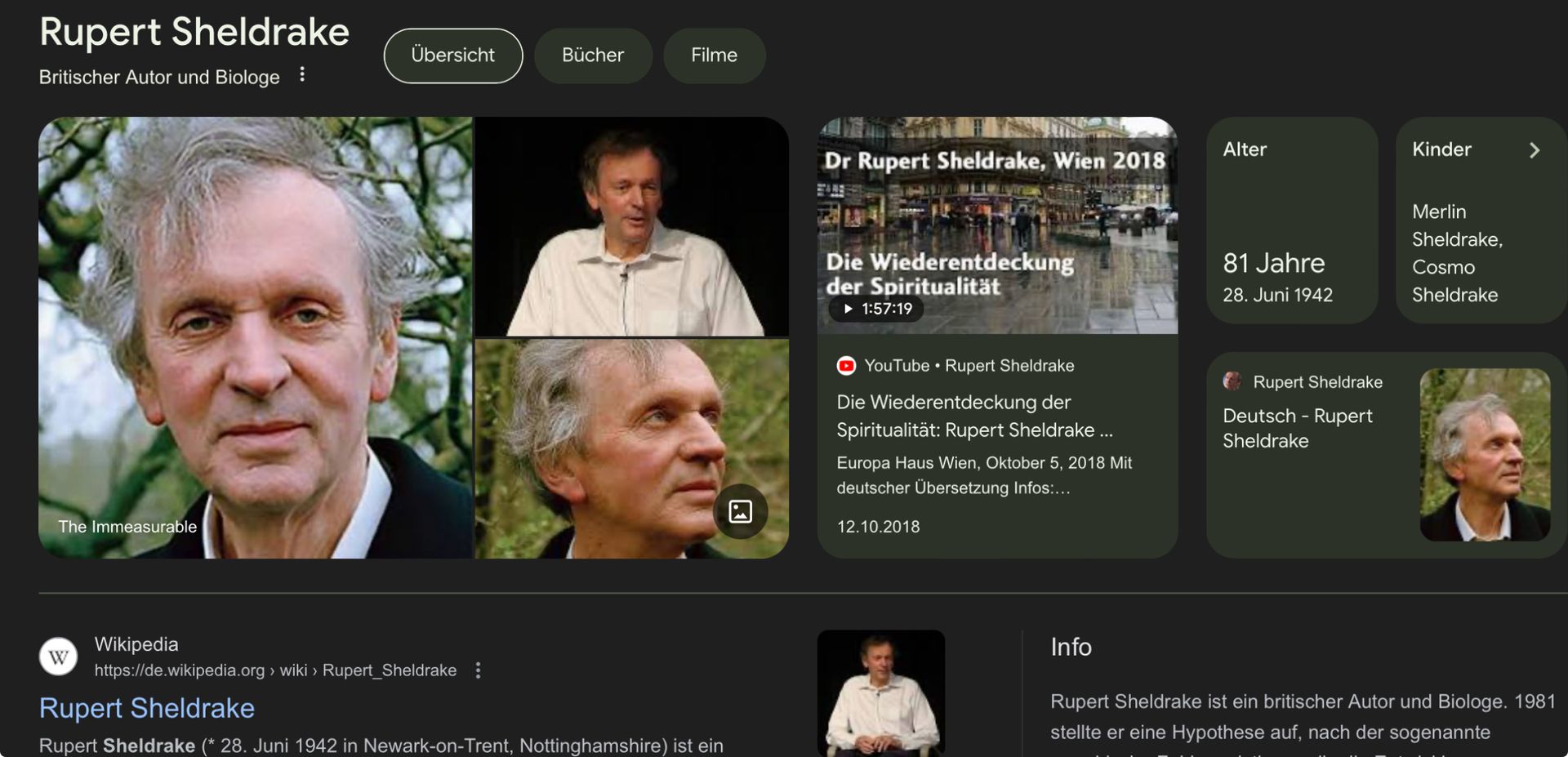The width and height of the screenshot is (1568, 757).
Task: Open video title Die Wiederentdeckung der Spiritualität
Action: coord(973,416)
